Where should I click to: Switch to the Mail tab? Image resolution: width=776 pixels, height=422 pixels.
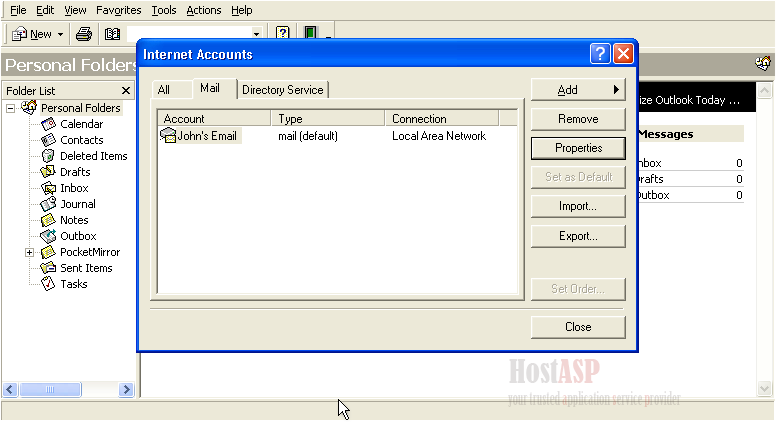[x=210, y=88]
